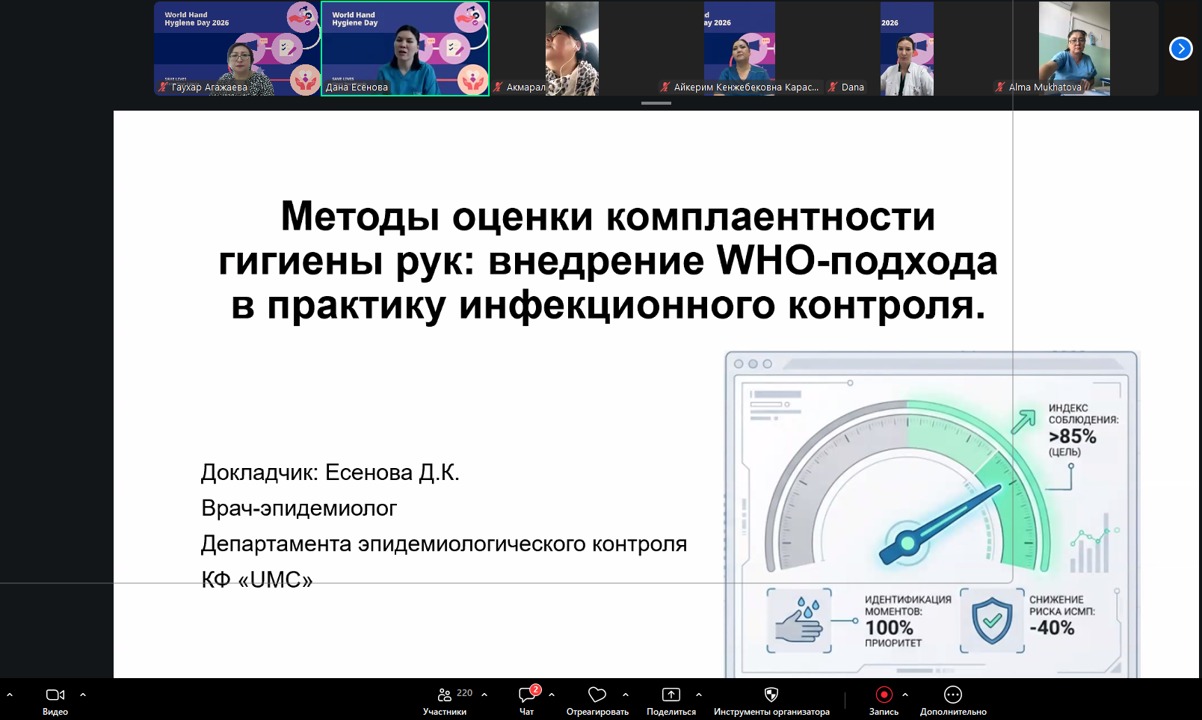Expand the chat options chevron
Image resolution: width=1202 pixels, height=720 pixels.
click(x=551, y=695)
